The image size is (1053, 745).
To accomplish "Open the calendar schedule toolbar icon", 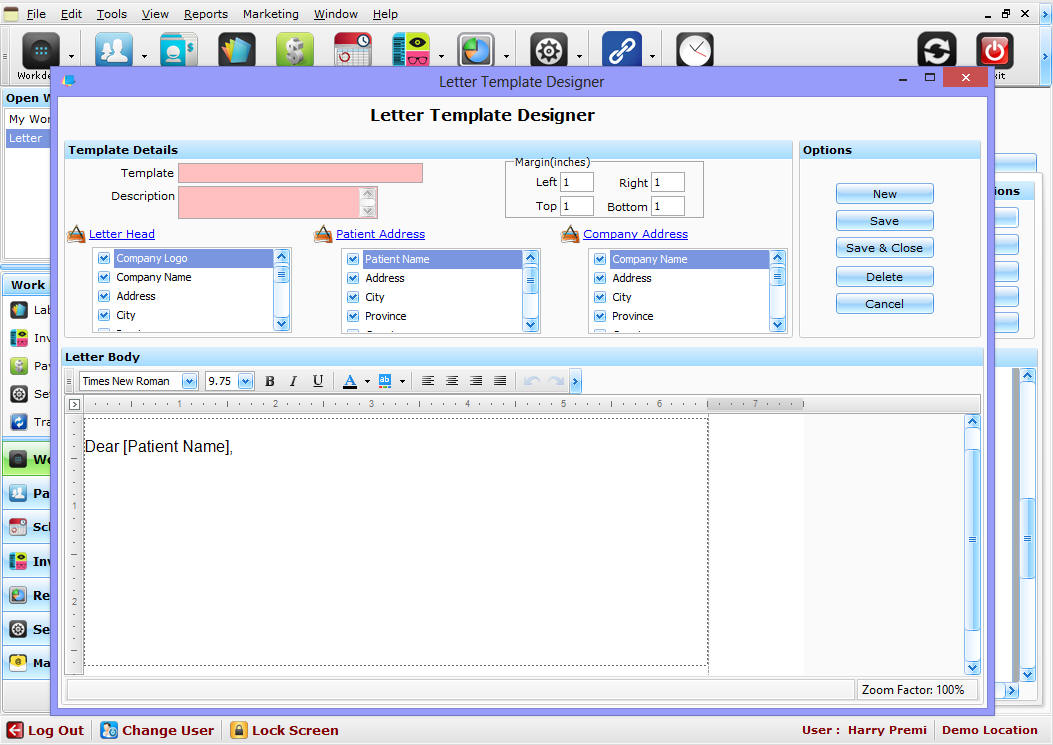I will point(353,49).
